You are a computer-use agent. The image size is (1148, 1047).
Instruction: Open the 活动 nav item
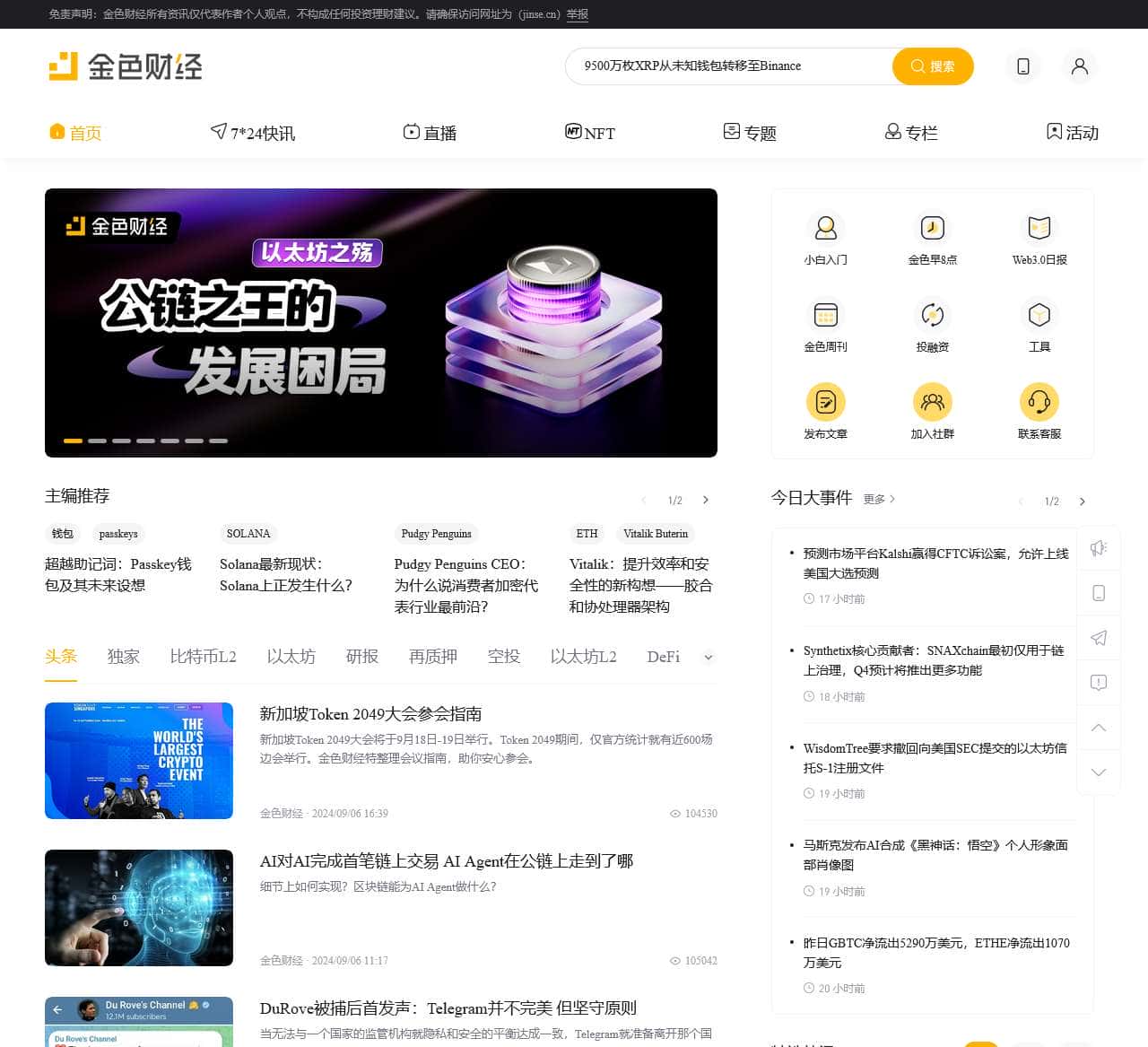tap(1072, 133)
